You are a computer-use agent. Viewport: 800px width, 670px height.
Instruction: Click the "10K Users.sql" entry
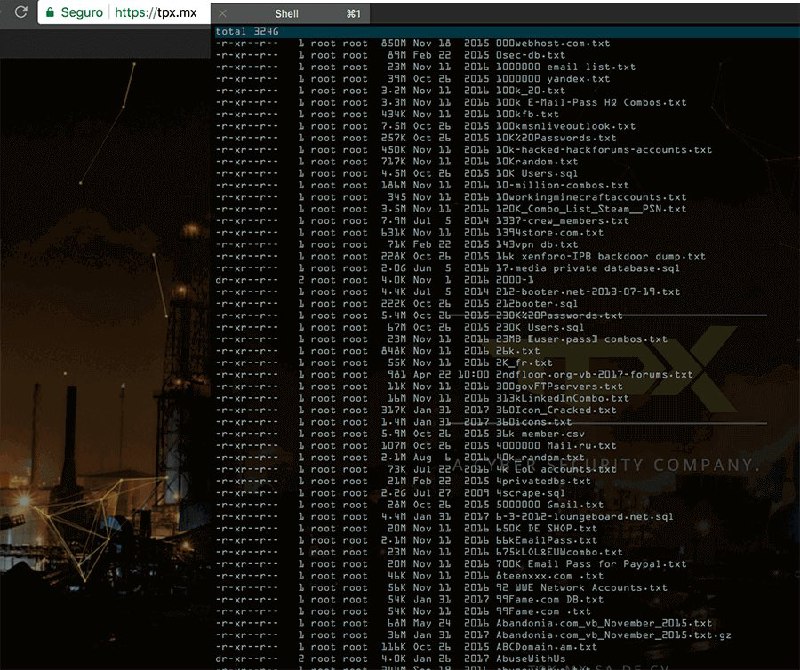click(537, 173)
